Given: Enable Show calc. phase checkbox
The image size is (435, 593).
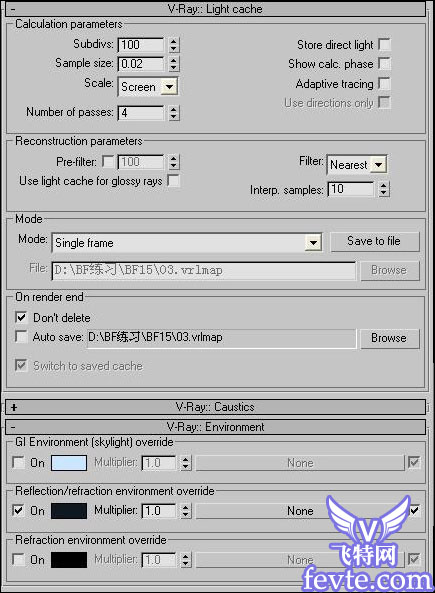Looking at the screenshot, I should (x=384, y=64).
